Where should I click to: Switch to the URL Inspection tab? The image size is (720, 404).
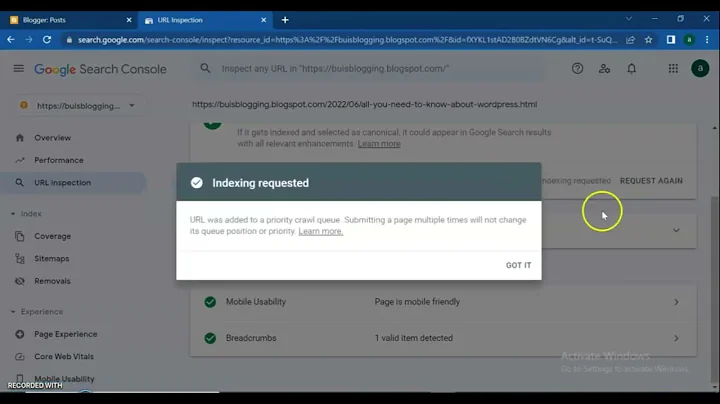(x=205, y=20)
